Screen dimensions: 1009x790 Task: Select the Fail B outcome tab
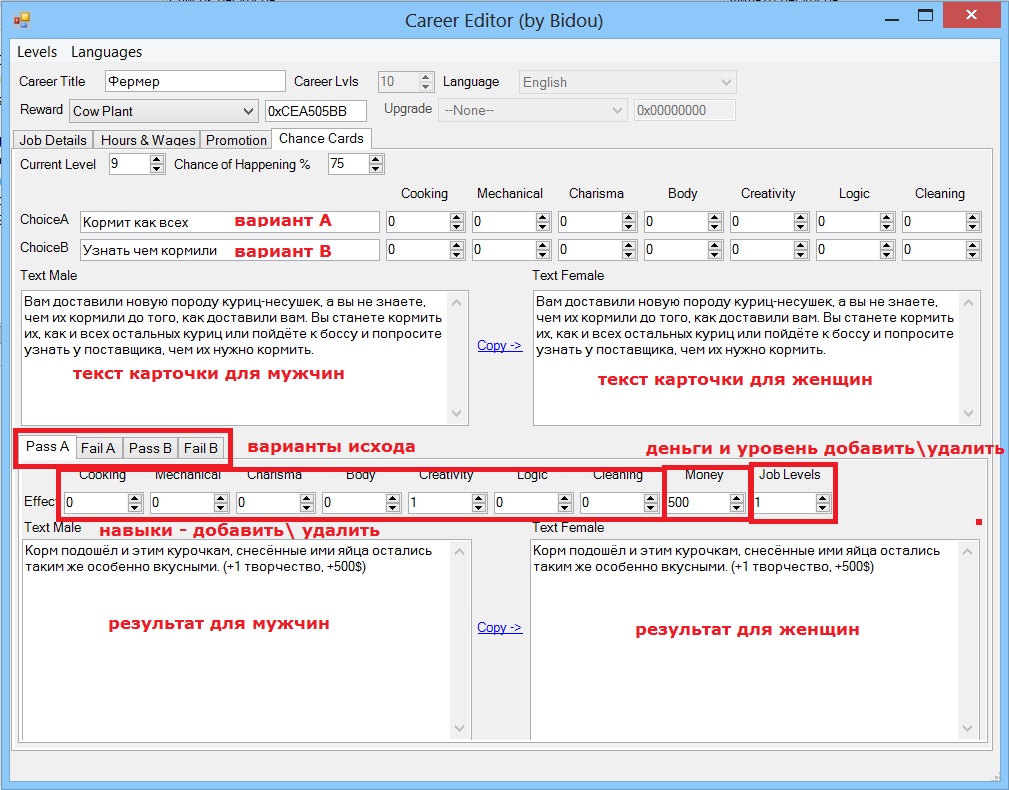pos(201,448)
